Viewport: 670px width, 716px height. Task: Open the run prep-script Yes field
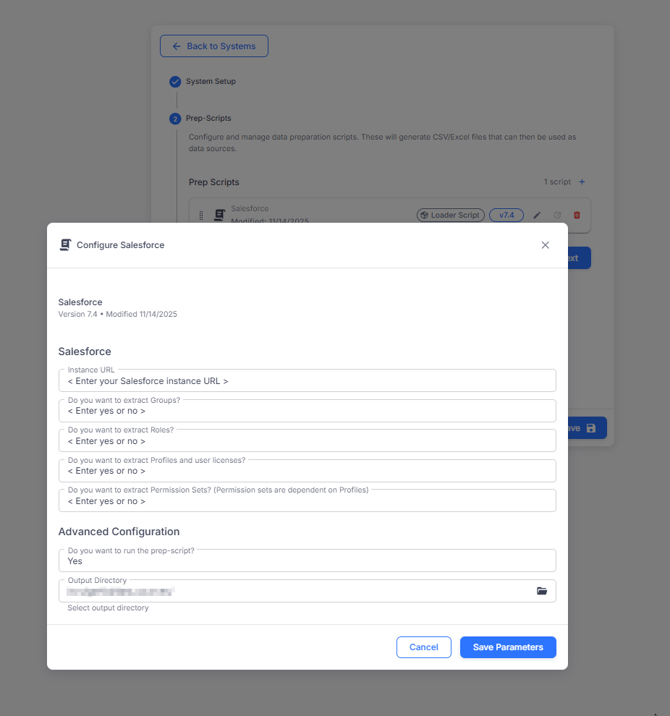click(x=307, y=561)
